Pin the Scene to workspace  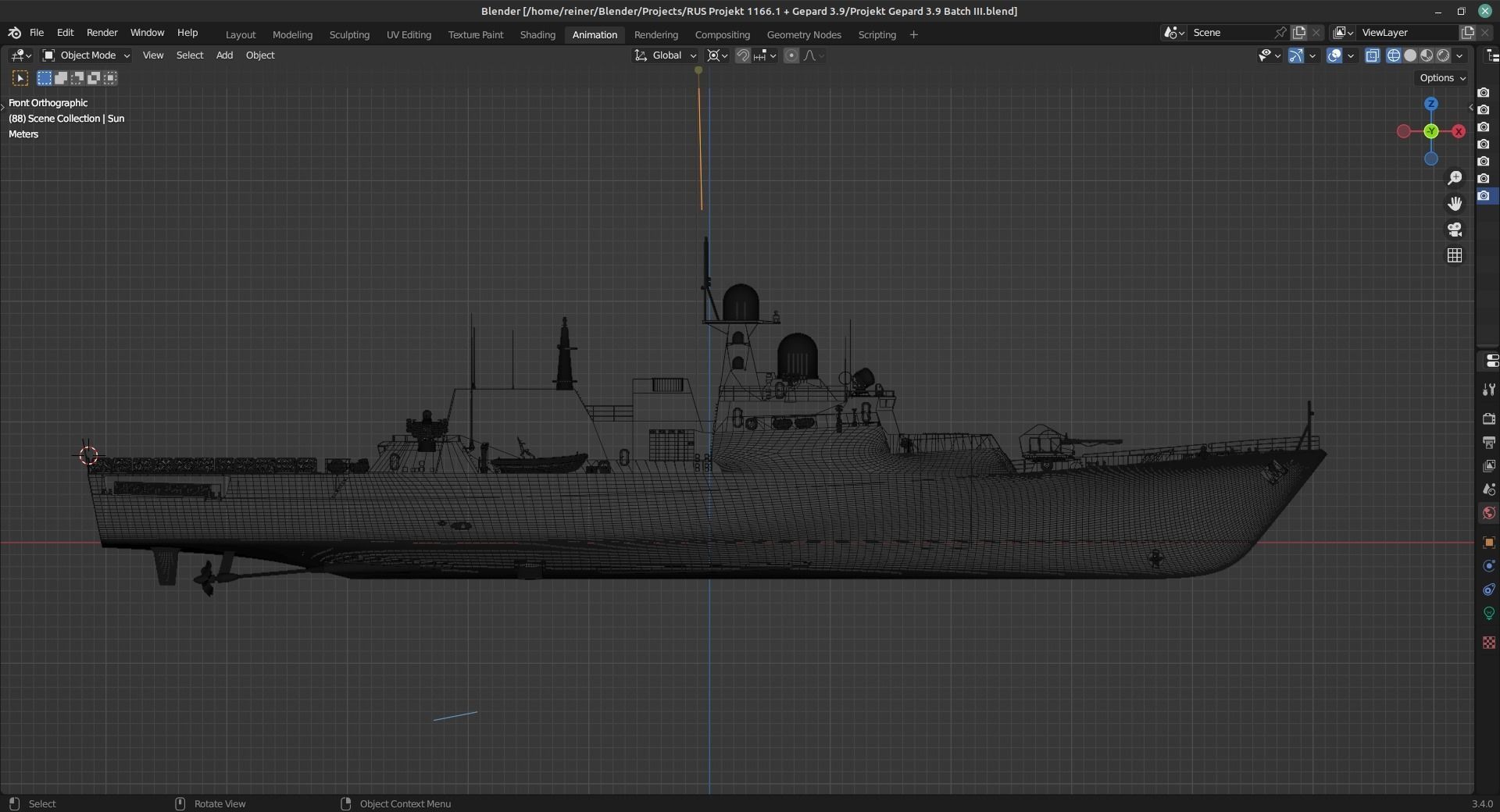coord(1280,33)
